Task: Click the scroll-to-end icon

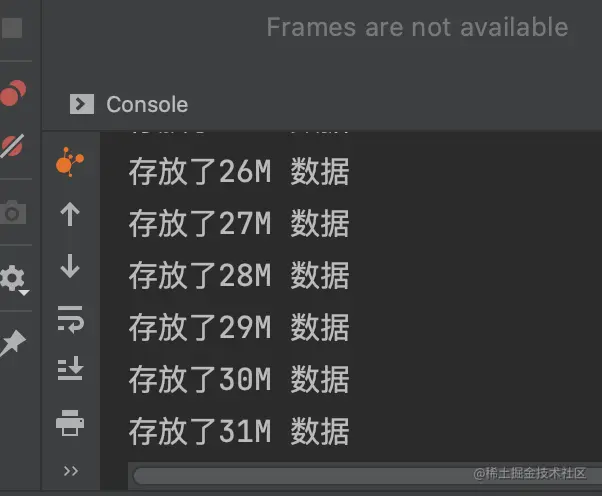Action: click(x=70, y=368)
